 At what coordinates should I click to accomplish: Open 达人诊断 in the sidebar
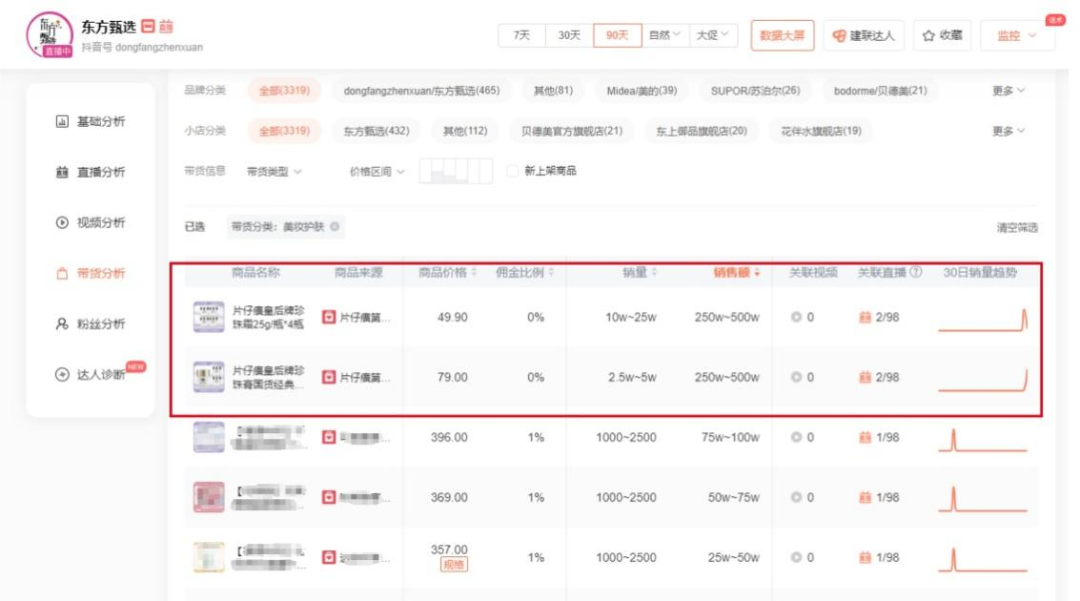(90, 375)
